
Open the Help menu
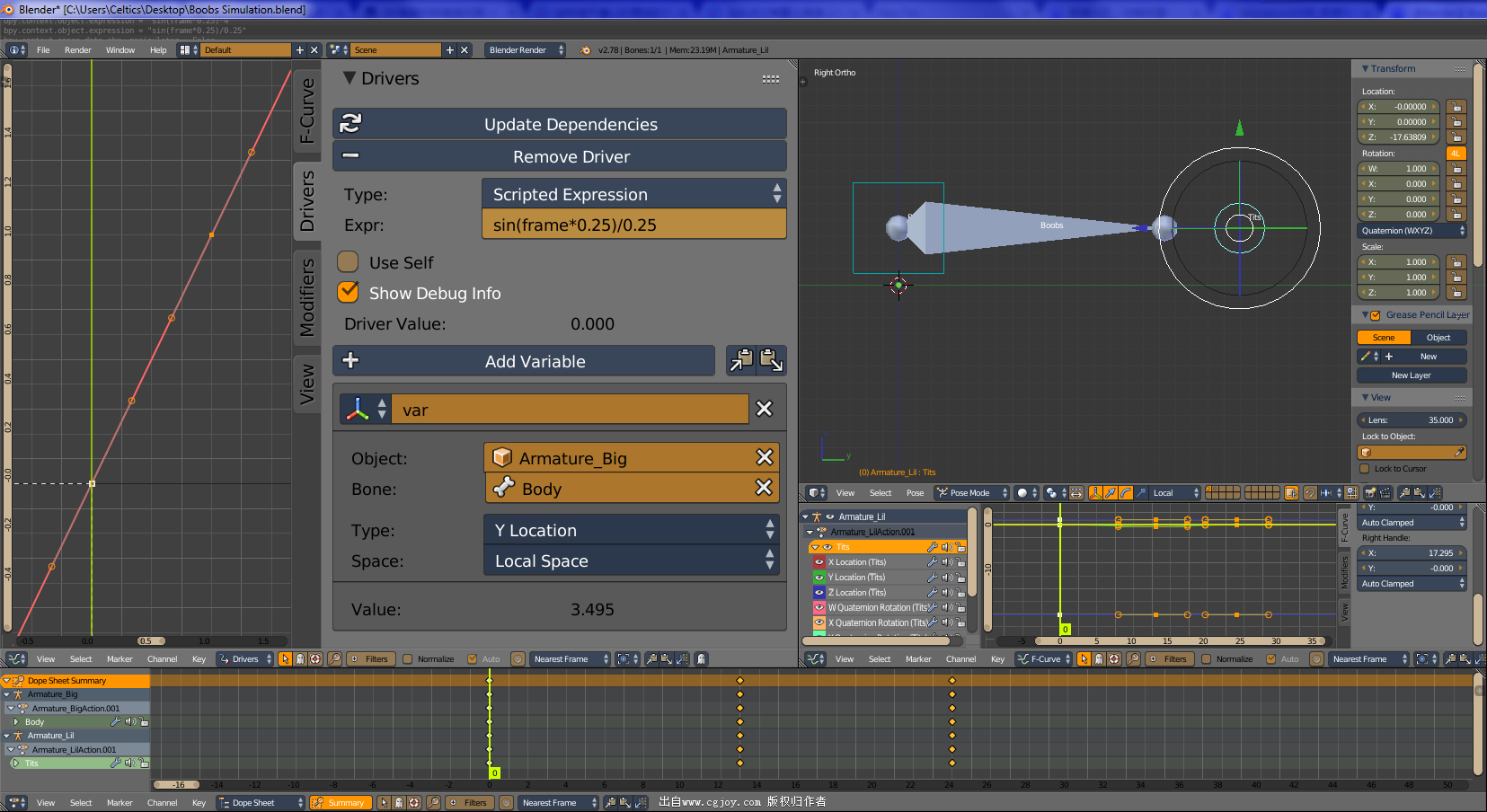[158, 50]
